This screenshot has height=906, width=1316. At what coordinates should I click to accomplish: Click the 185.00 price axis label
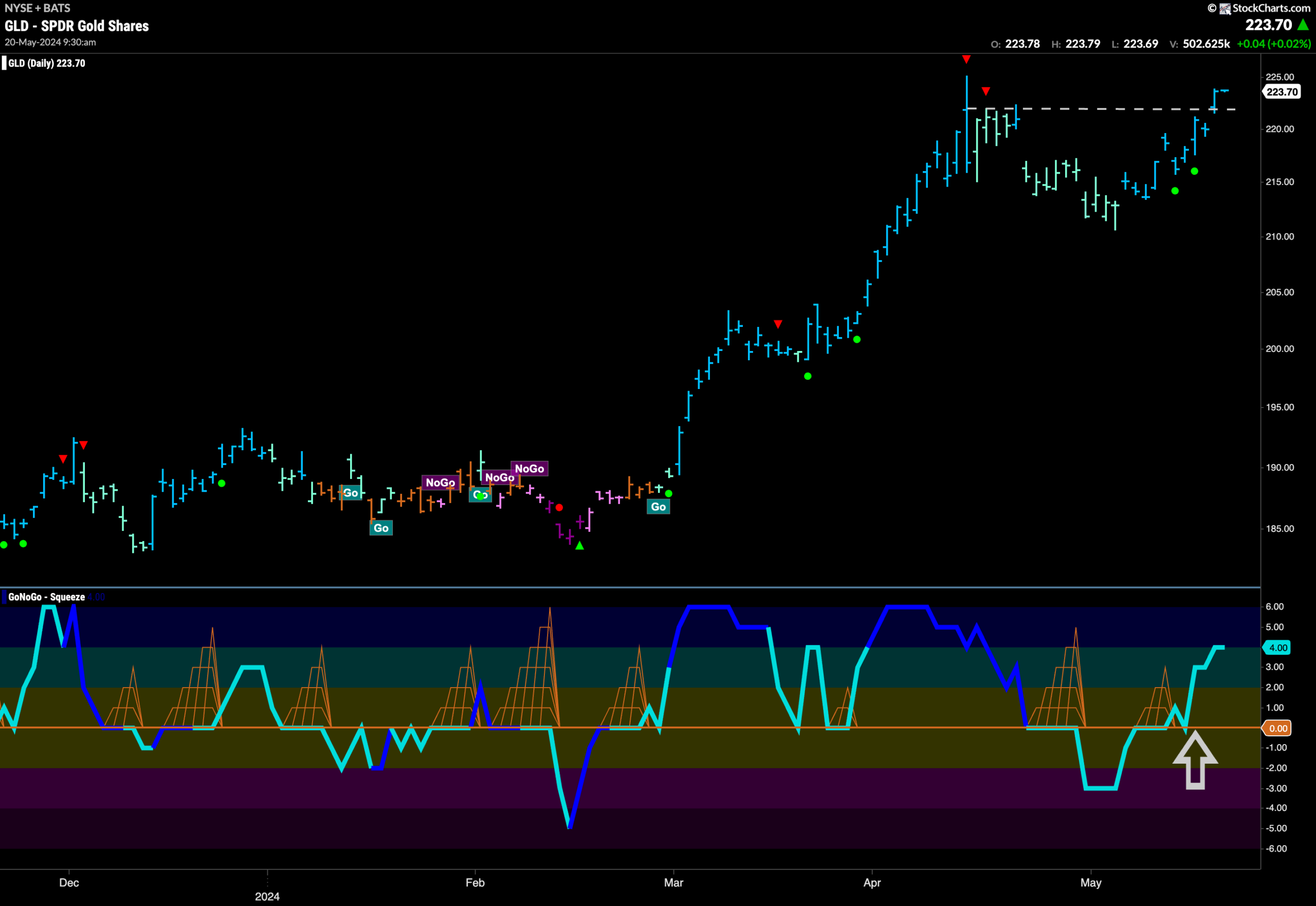click(1280, 528)
